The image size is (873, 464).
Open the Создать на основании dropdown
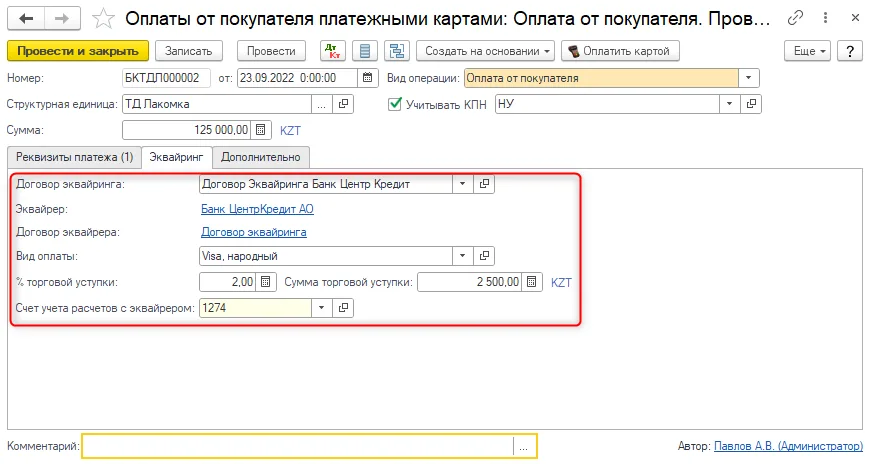click(x=485, y=51)
